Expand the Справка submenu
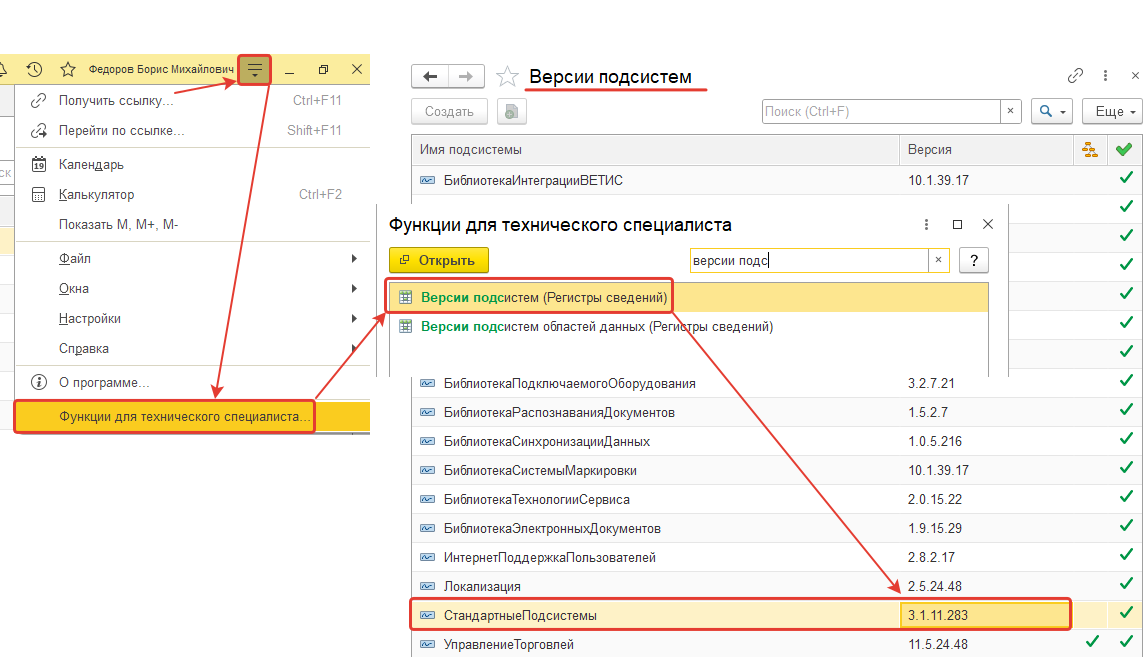This screenshot has height=657, width=1143. click(x=192, y=349)
